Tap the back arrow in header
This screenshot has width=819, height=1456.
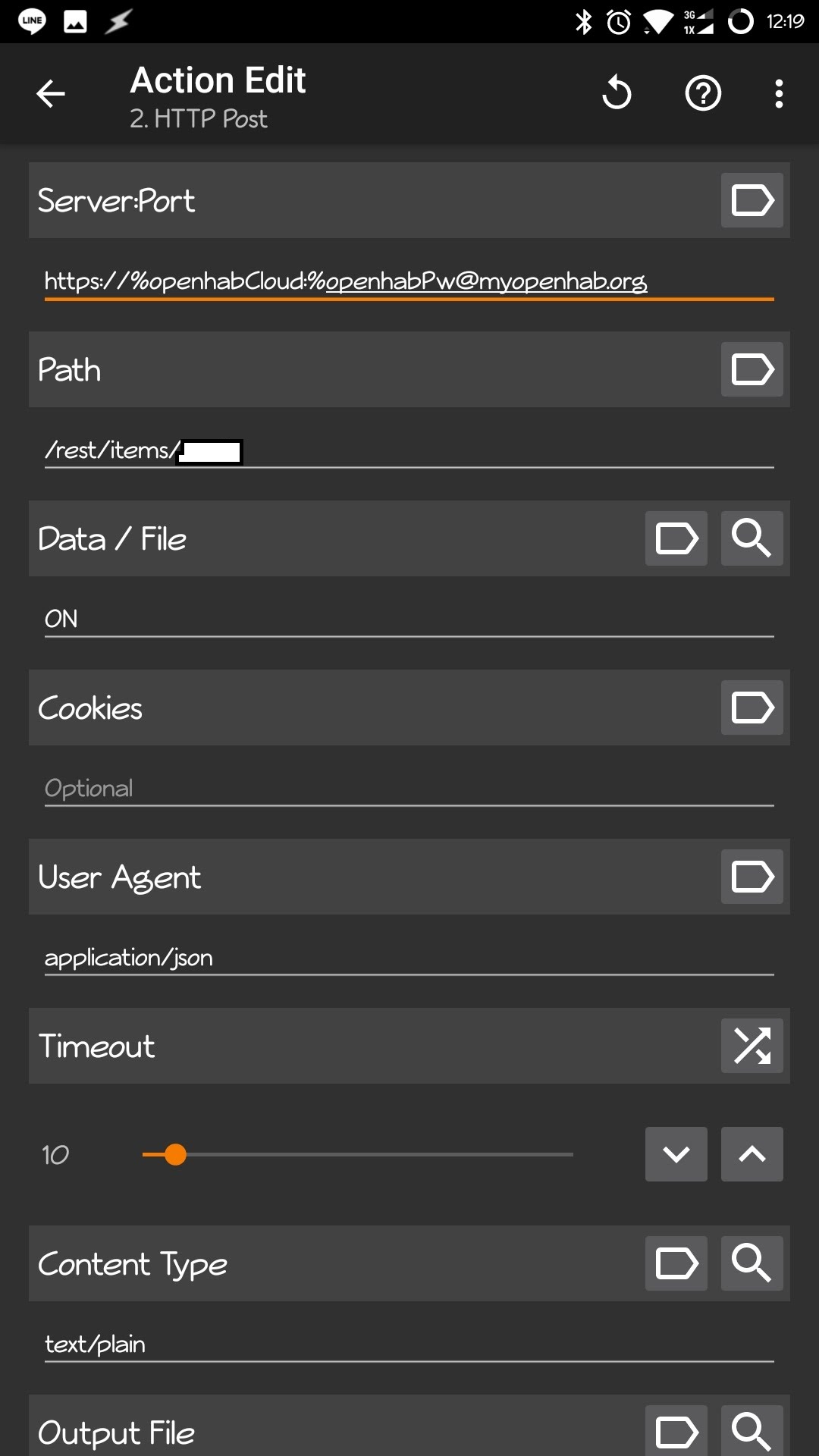click(x=51, y=94)
